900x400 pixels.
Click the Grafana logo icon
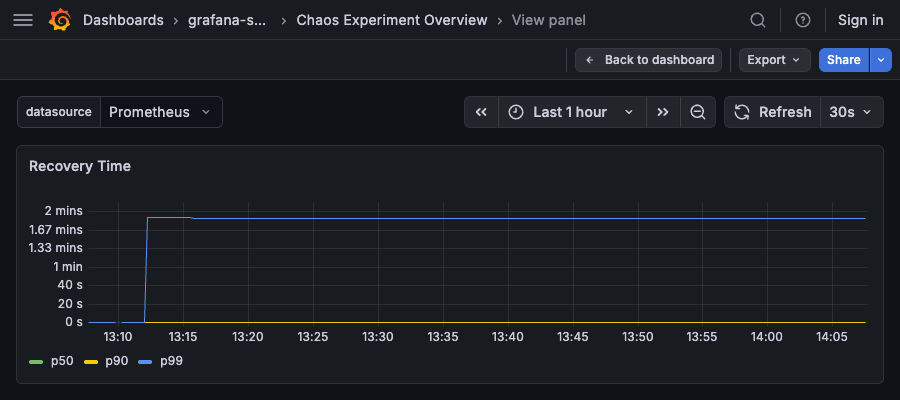[60, 20]
